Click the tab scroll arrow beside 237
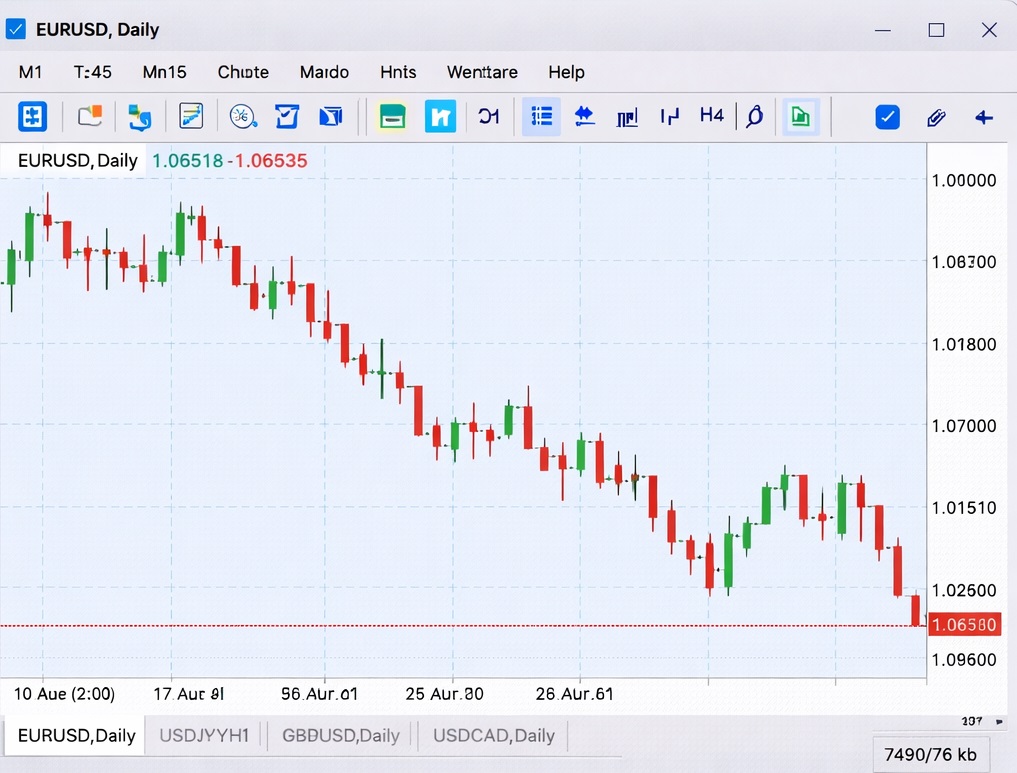This screenshot has height=773, width=1017. (999, 722)
